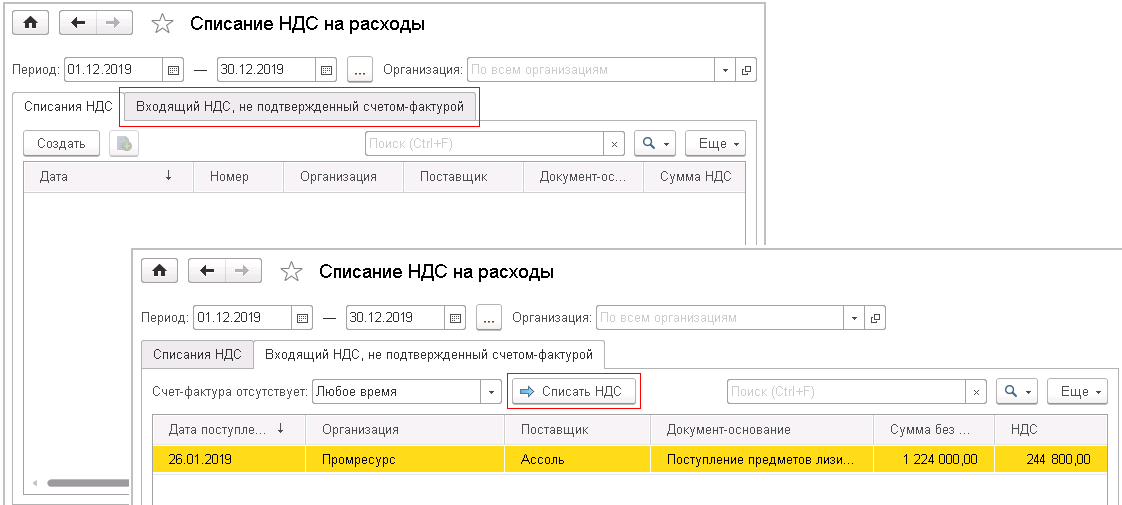Click Поступление предметов лизи... cell
Viewport: 1122px width, 505px height.
(762, 459)
